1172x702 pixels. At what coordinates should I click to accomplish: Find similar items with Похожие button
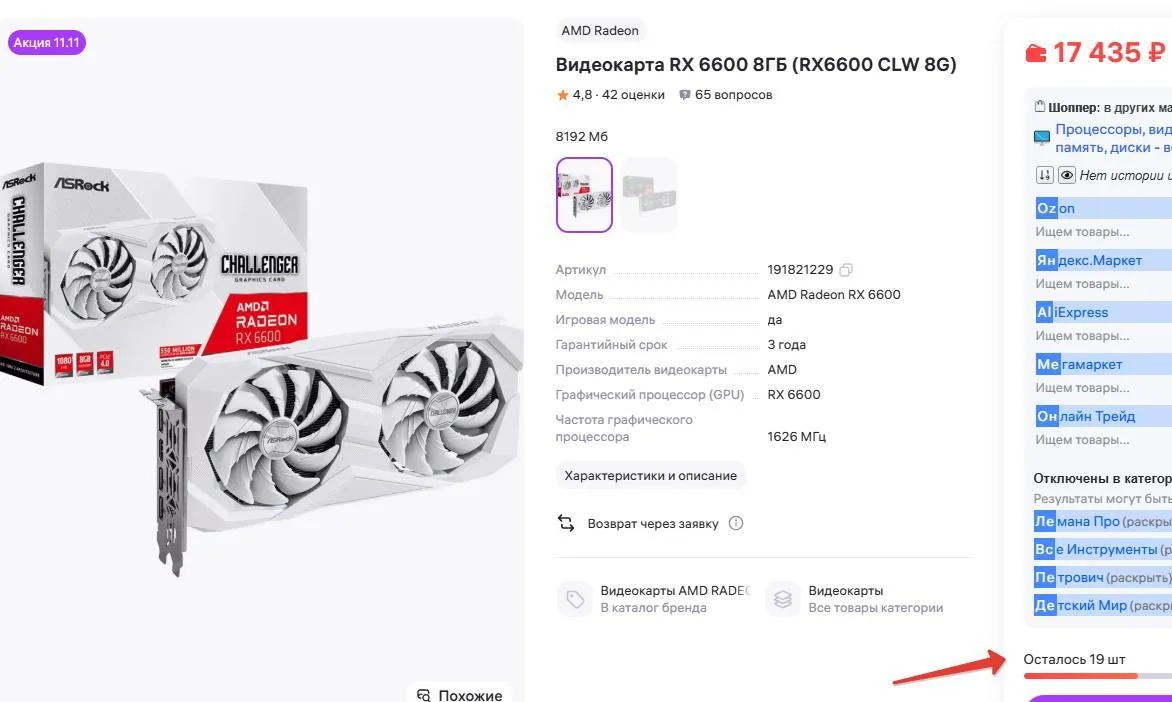[x=460, y=695]
